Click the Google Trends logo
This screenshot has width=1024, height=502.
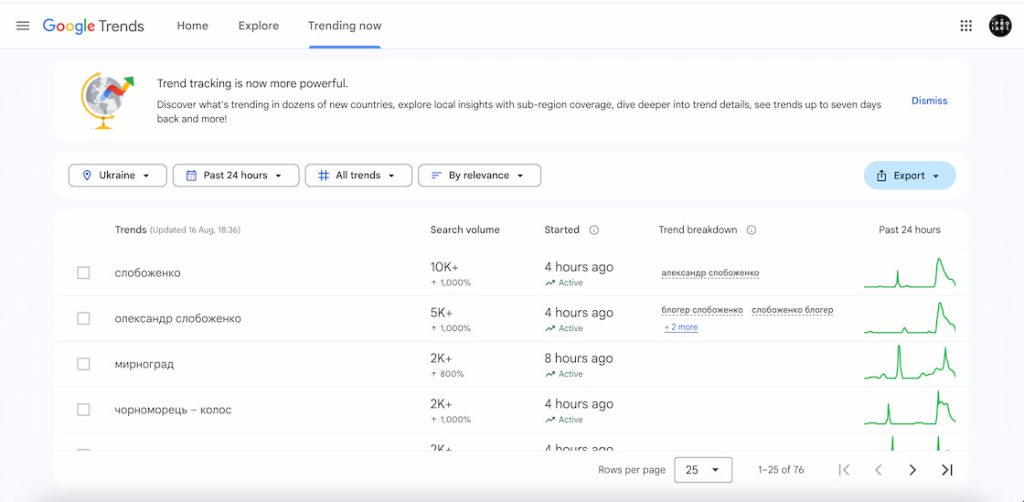[93, 26]
